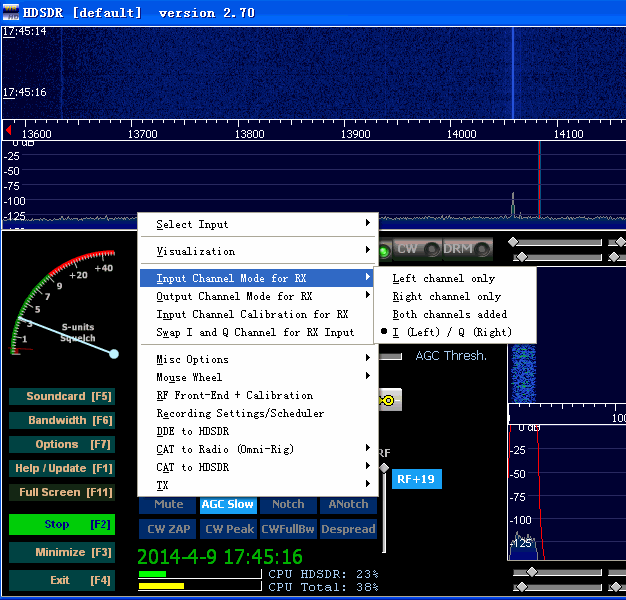Image resolution: width=626 pixels, height=600 pixels.
Task: Select DDE to HDSDR entry
Action: (258, 431)
